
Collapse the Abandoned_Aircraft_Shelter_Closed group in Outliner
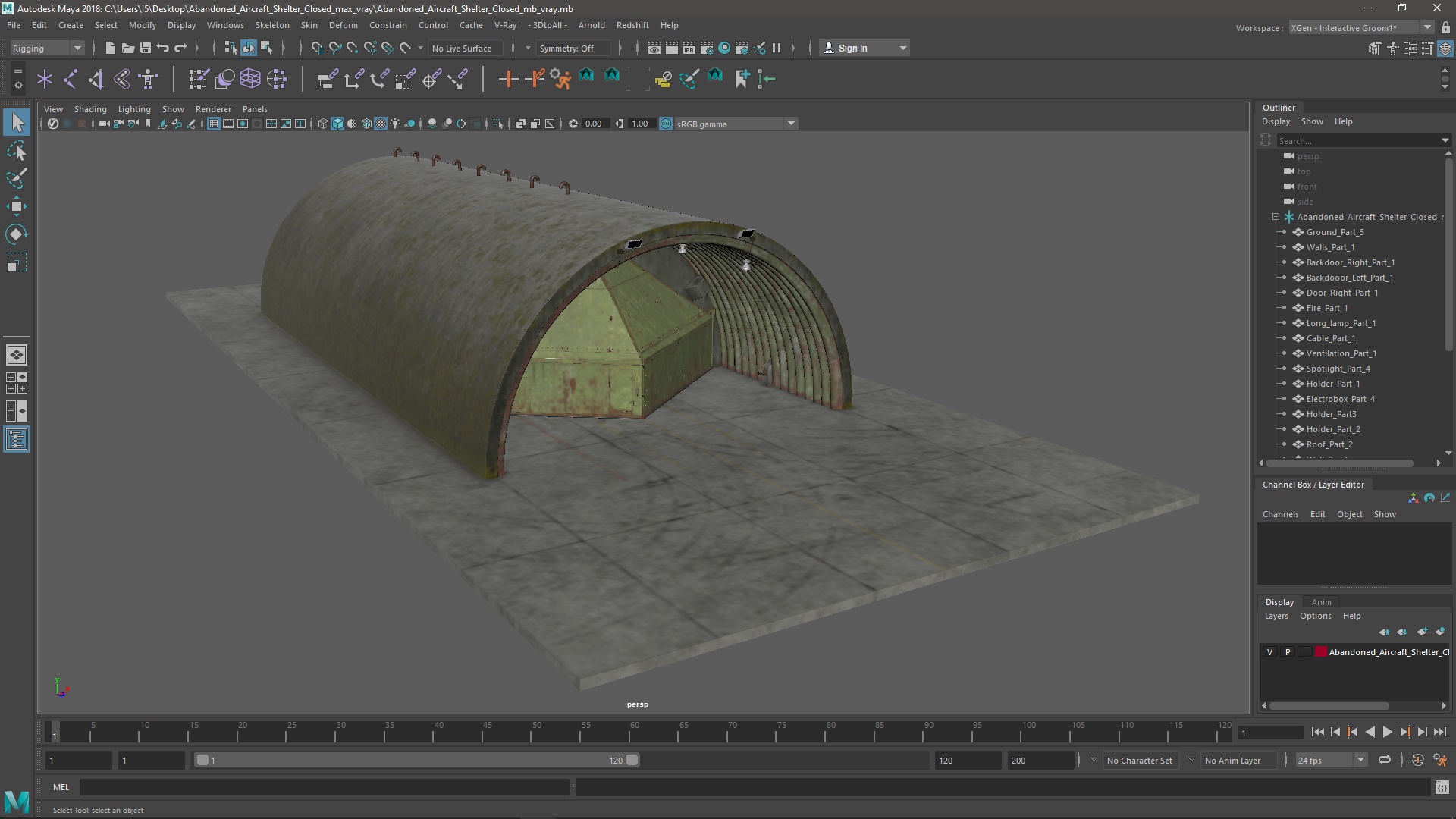point(1276,217)
